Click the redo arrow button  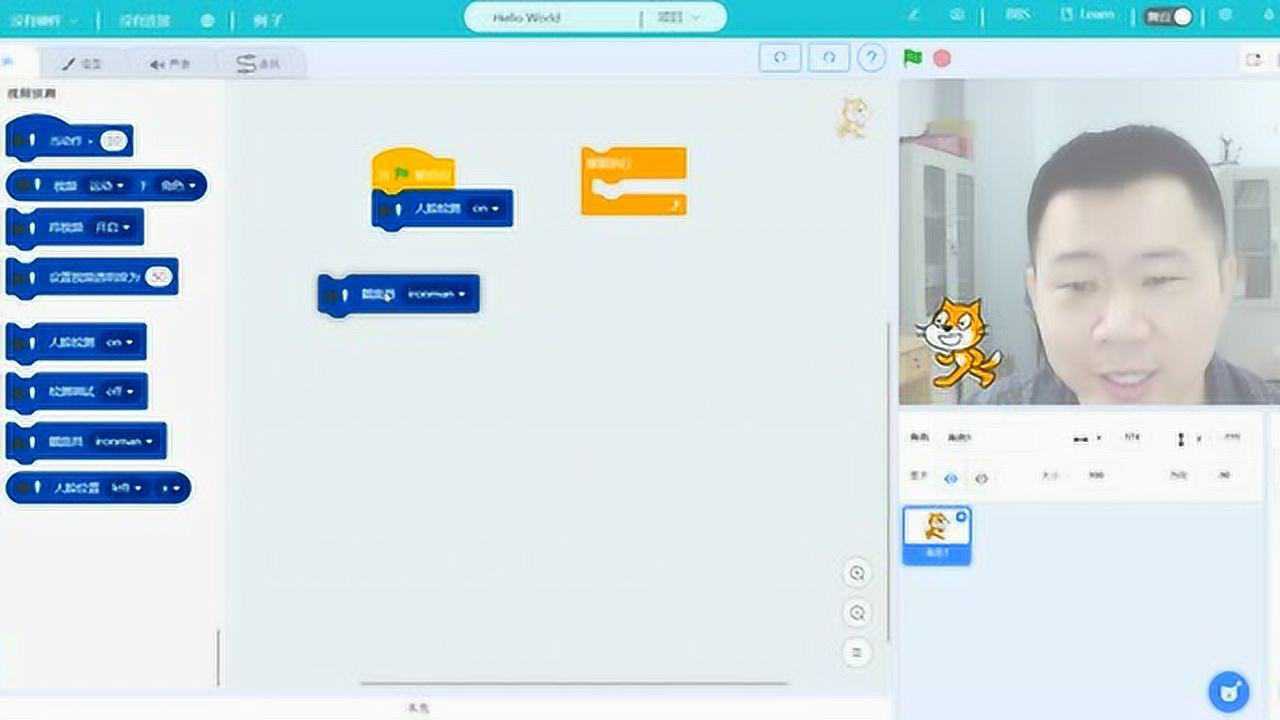click(x=828, y=58)
